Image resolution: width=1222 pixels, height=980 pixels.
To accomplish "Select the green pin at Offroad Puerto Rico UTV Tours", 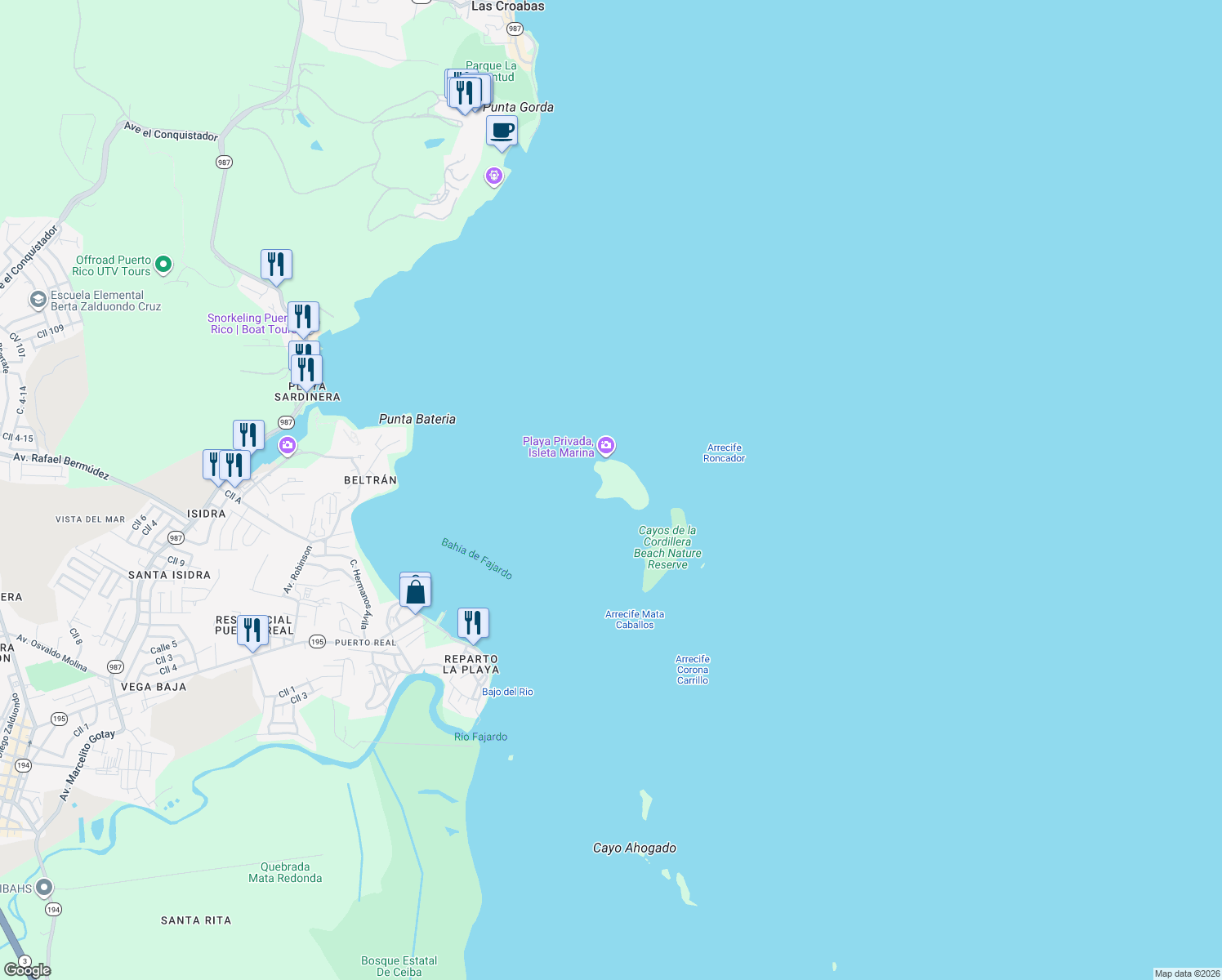I will tap(163, 265).
